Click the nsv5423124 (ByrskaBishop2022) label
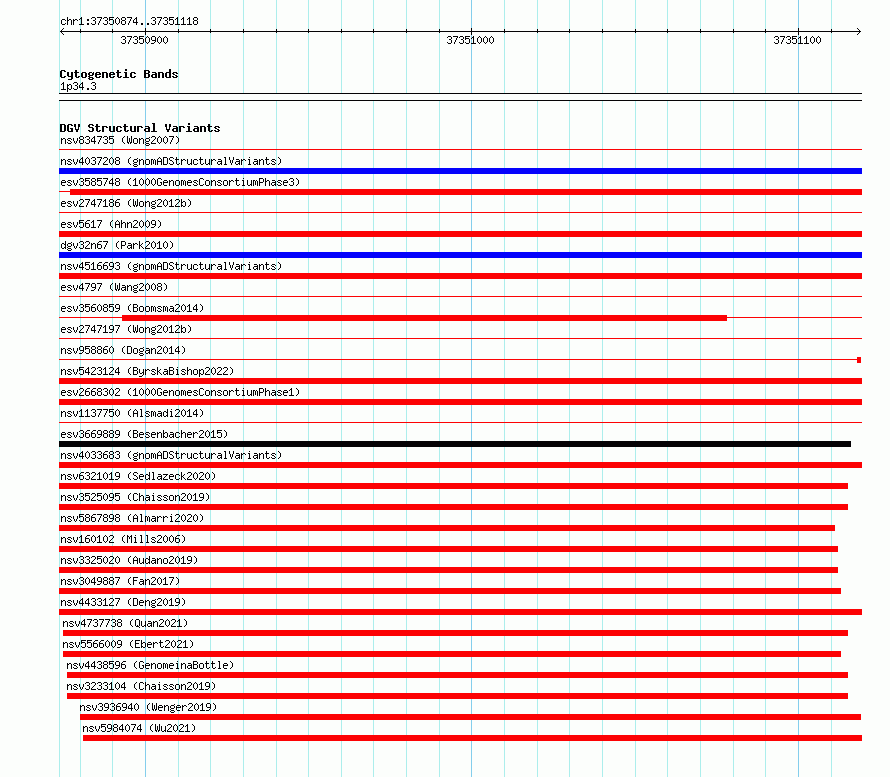The image size is (890, 777). point(147,371)
